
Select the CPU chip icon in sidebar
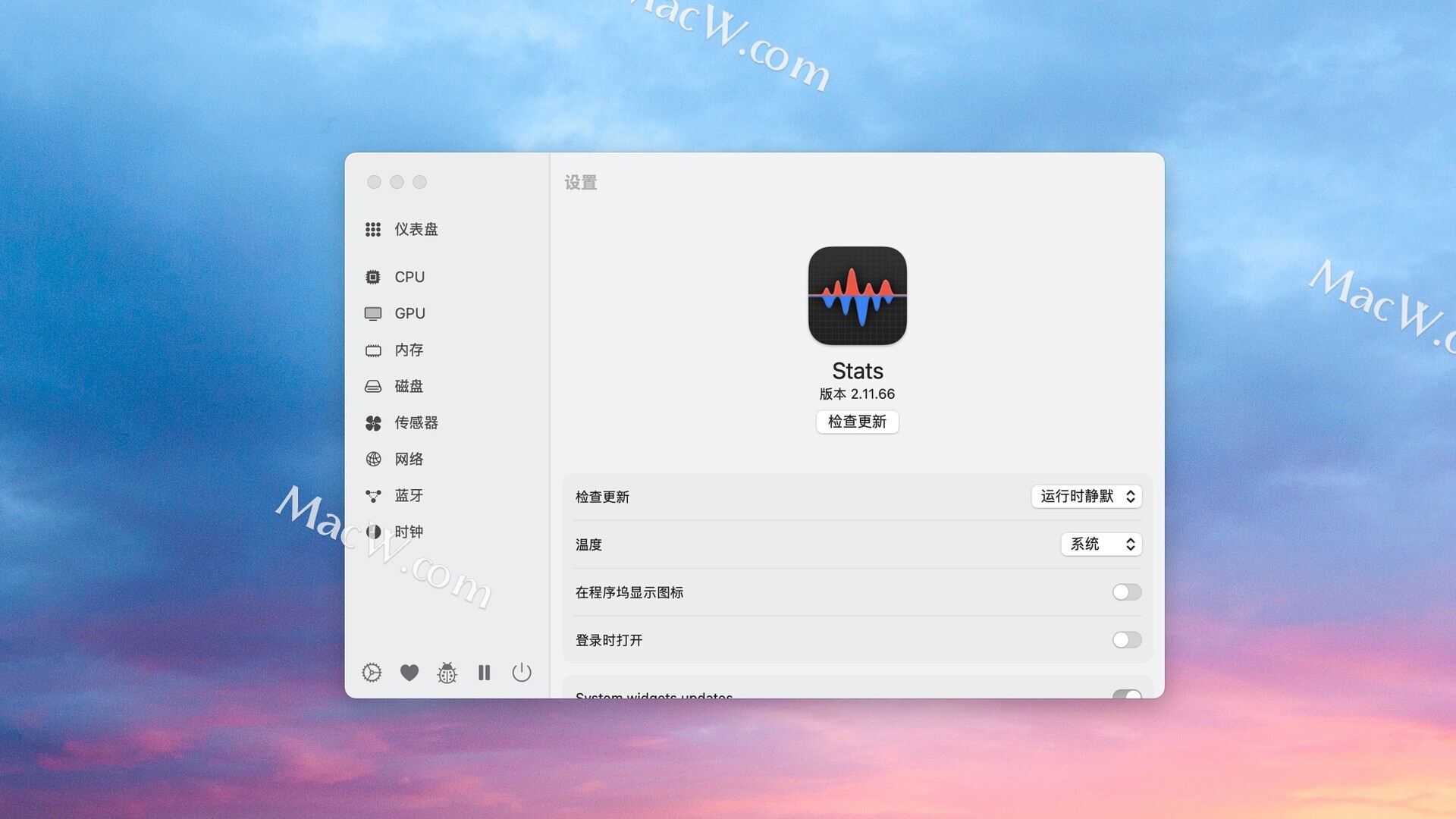pyautogui.click(x=373, y=277)
